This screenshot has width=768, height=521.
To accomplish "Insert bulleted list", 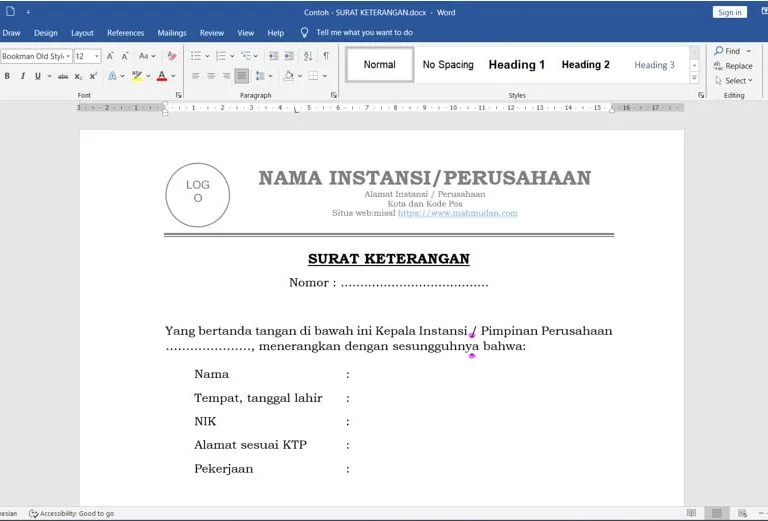I will (x=196, y=56).
